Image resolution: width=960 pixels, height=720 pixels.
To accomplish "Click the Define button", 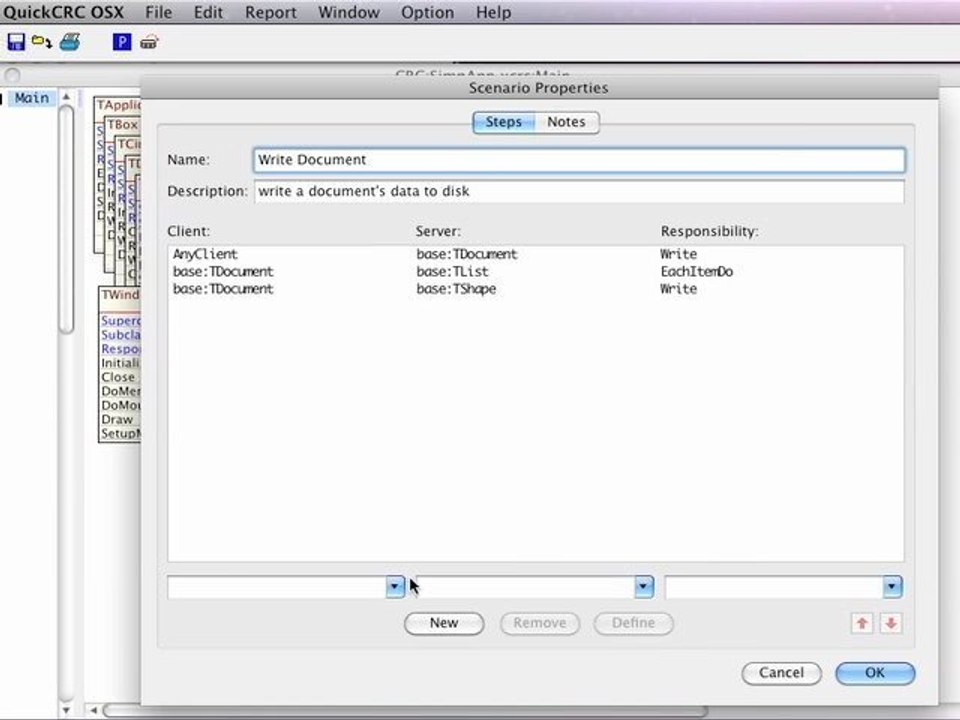I will [633, 623].
